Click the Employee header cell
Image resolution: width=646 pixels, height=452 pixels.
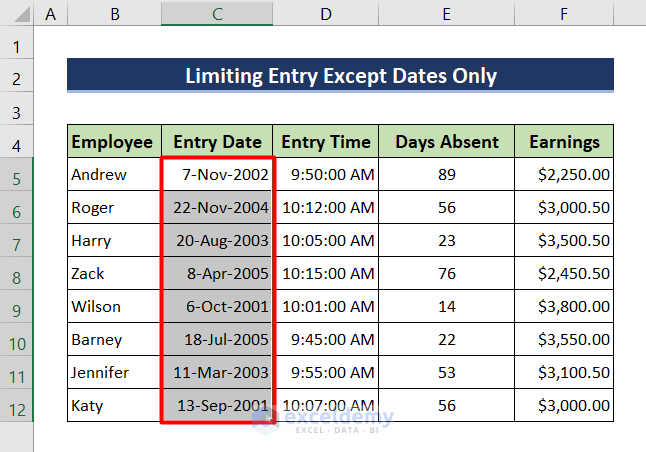coord(112,142)
